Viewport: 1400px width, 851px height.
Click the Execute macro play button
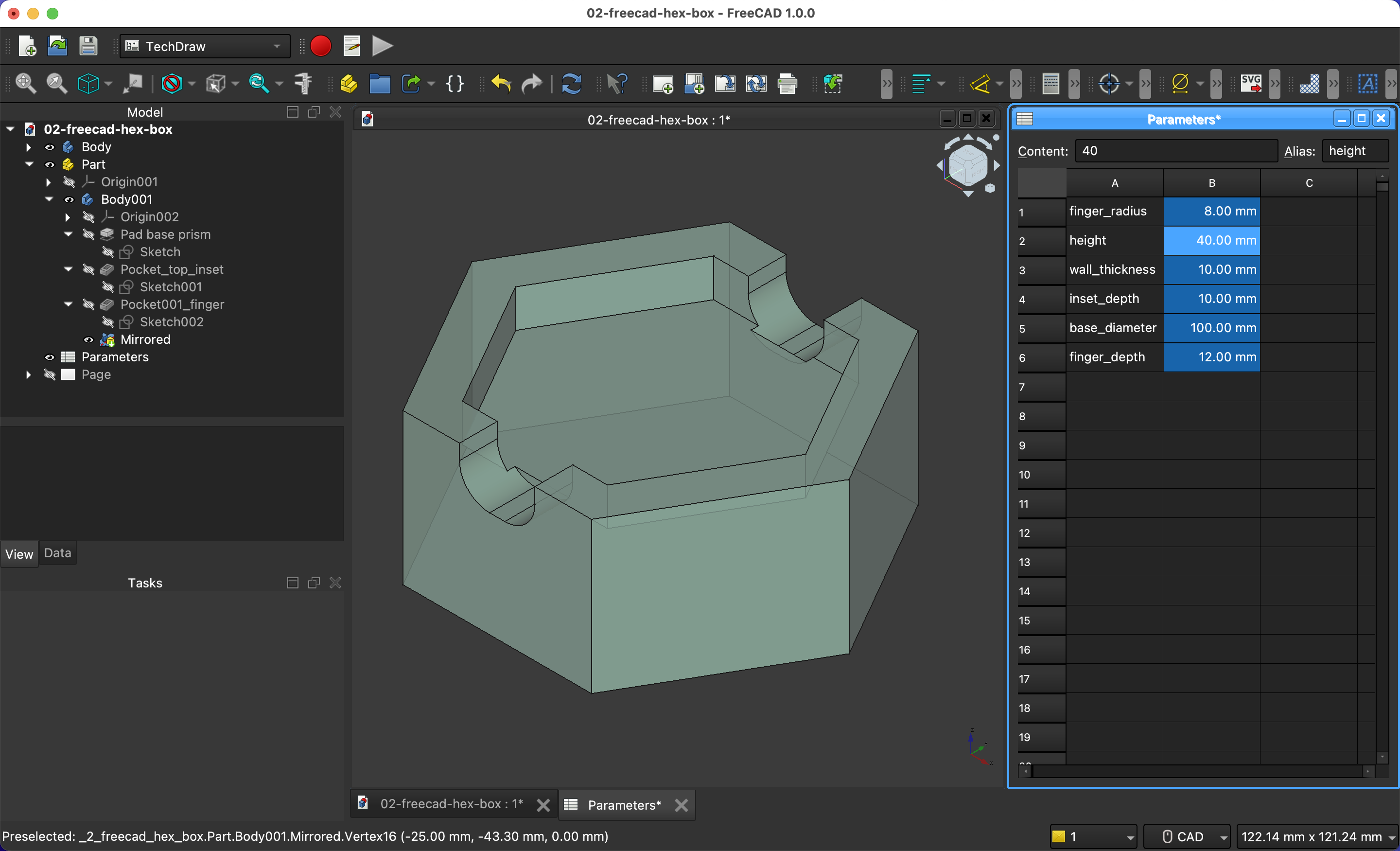(x=383, y=46)
